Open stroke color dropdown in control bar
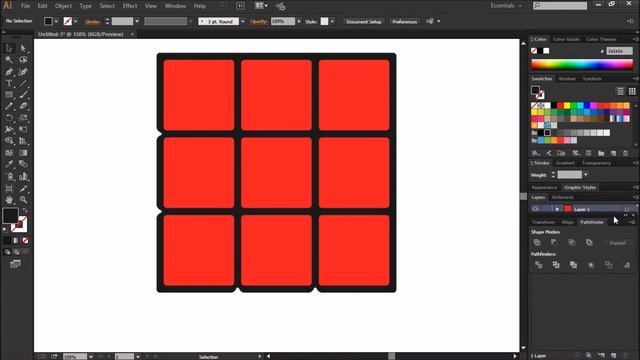This screenshot has width=640, height=360. (76, 21)
